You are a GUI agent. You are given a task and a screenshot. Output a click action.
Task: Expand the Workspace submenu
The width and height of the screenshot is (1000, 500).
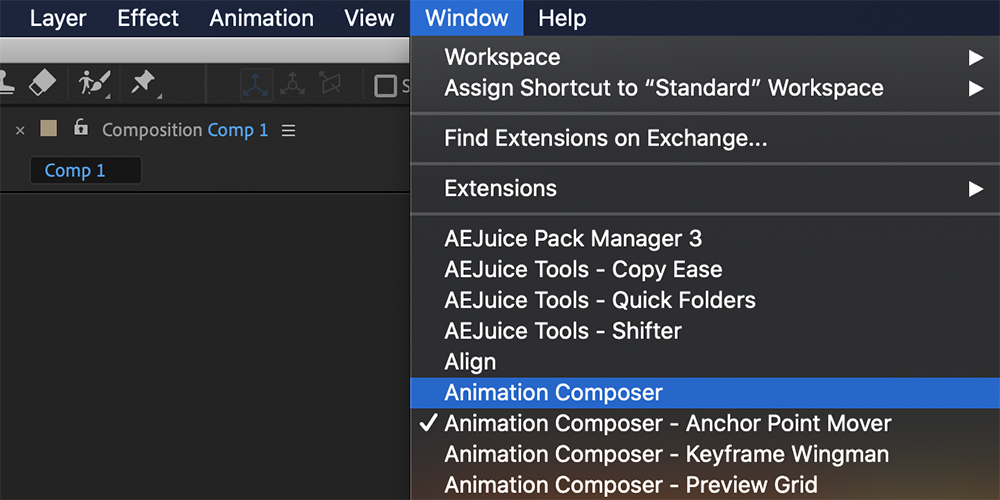(705, 57)
